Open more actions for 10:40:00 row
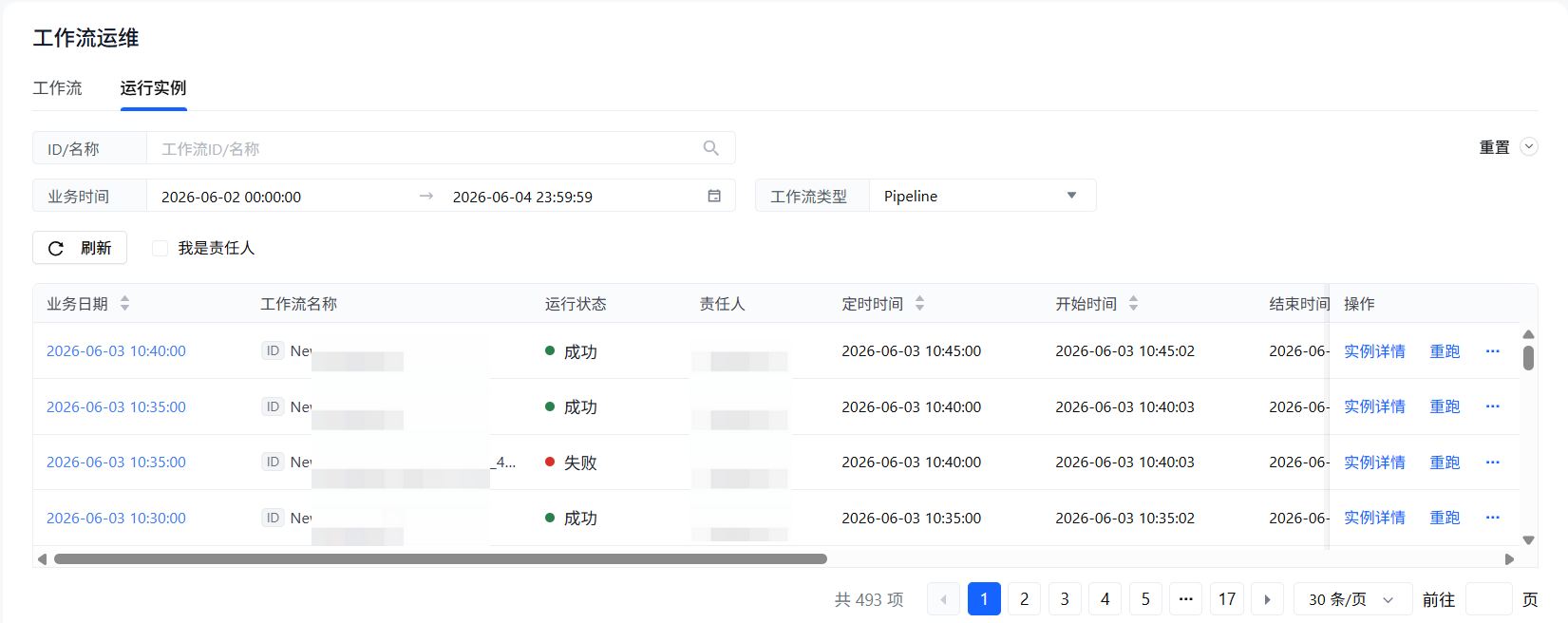1568x623 pixels. [1492, 351]
